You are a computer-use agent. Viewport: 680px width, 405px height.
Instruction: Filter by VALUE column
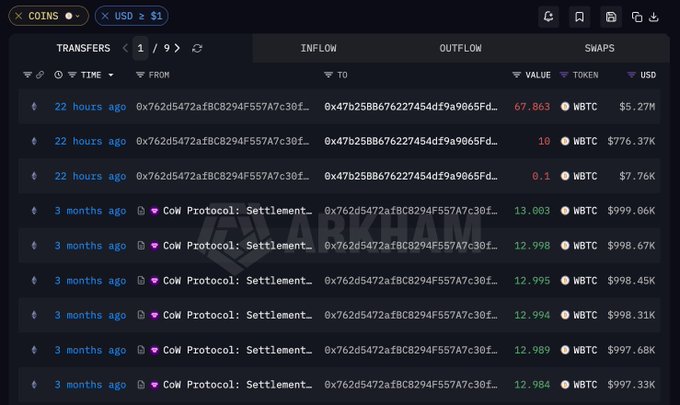(x=516, y=75)
